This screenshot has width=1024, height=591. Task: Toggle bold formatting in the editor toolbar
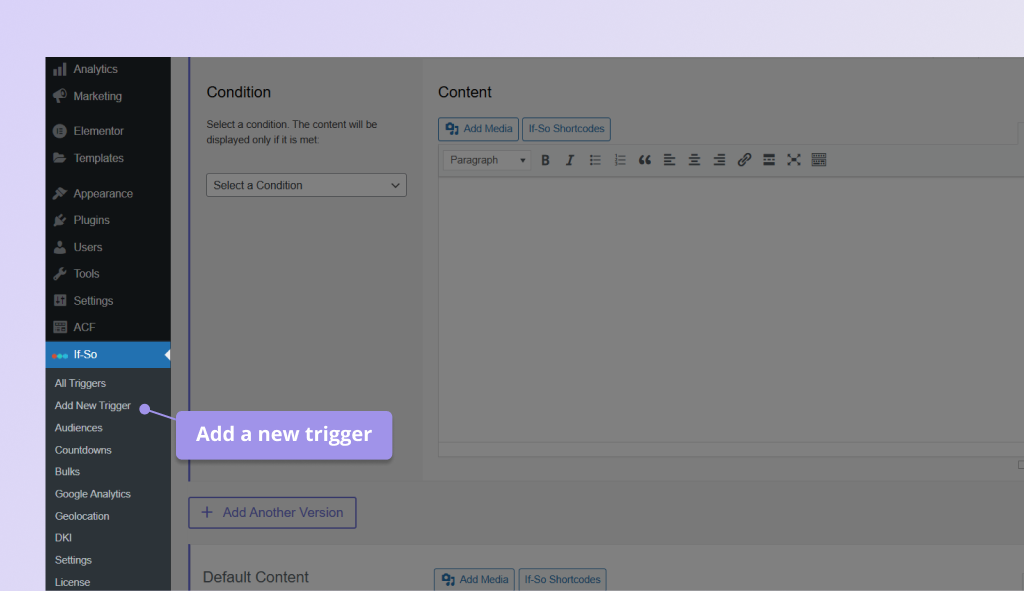pyautogui.click(x=545, y=159)
